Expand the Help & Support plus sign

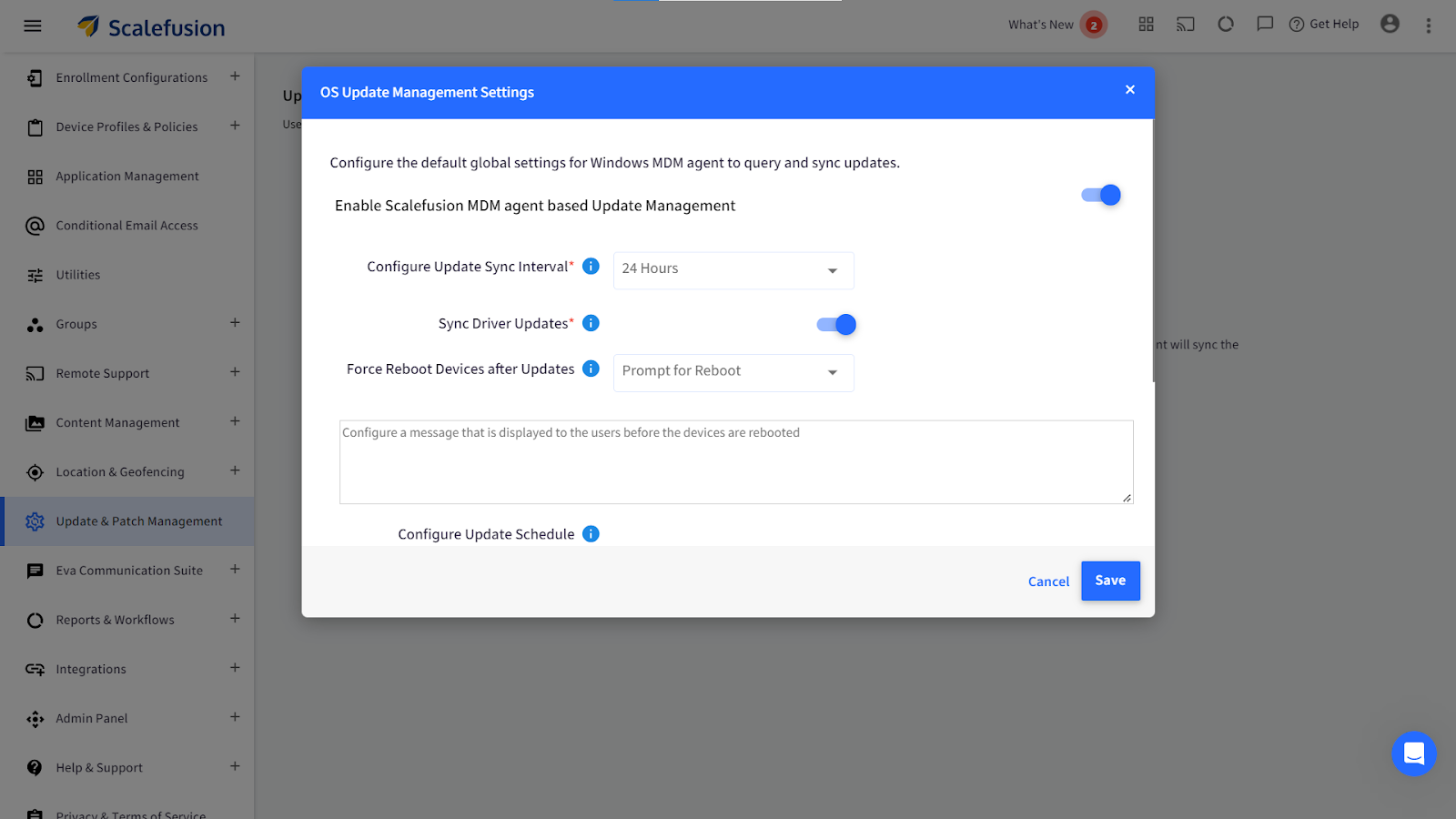[235, 766]
